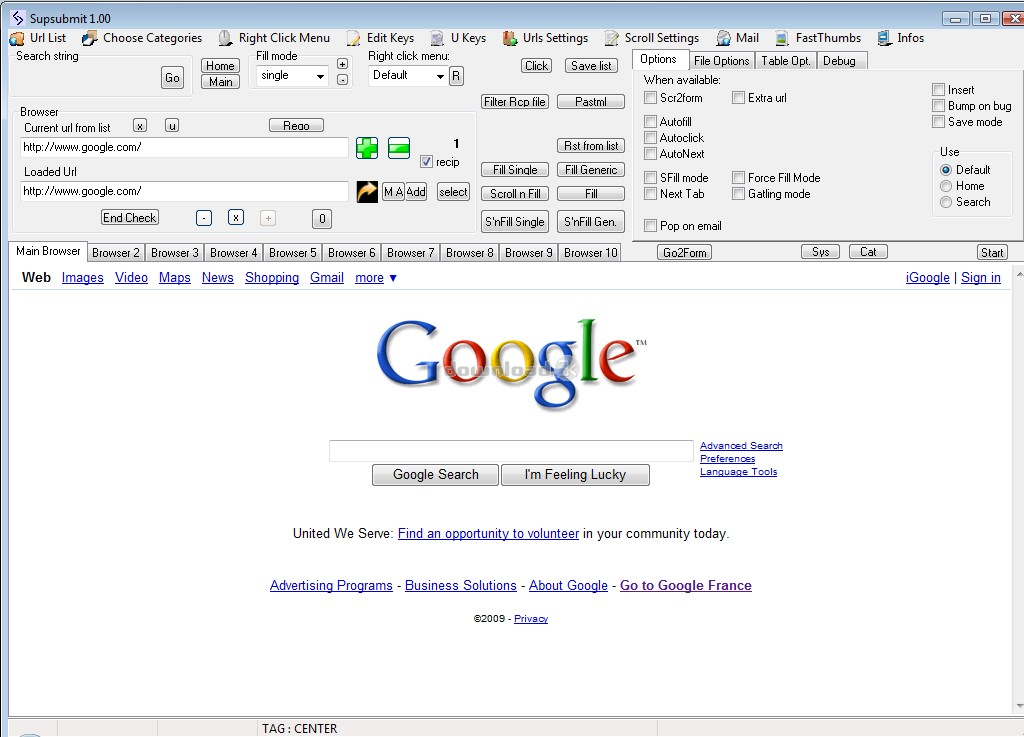Open the Right Click Menu mouse icon
The image size is (1024, 737).
point(225,38)
